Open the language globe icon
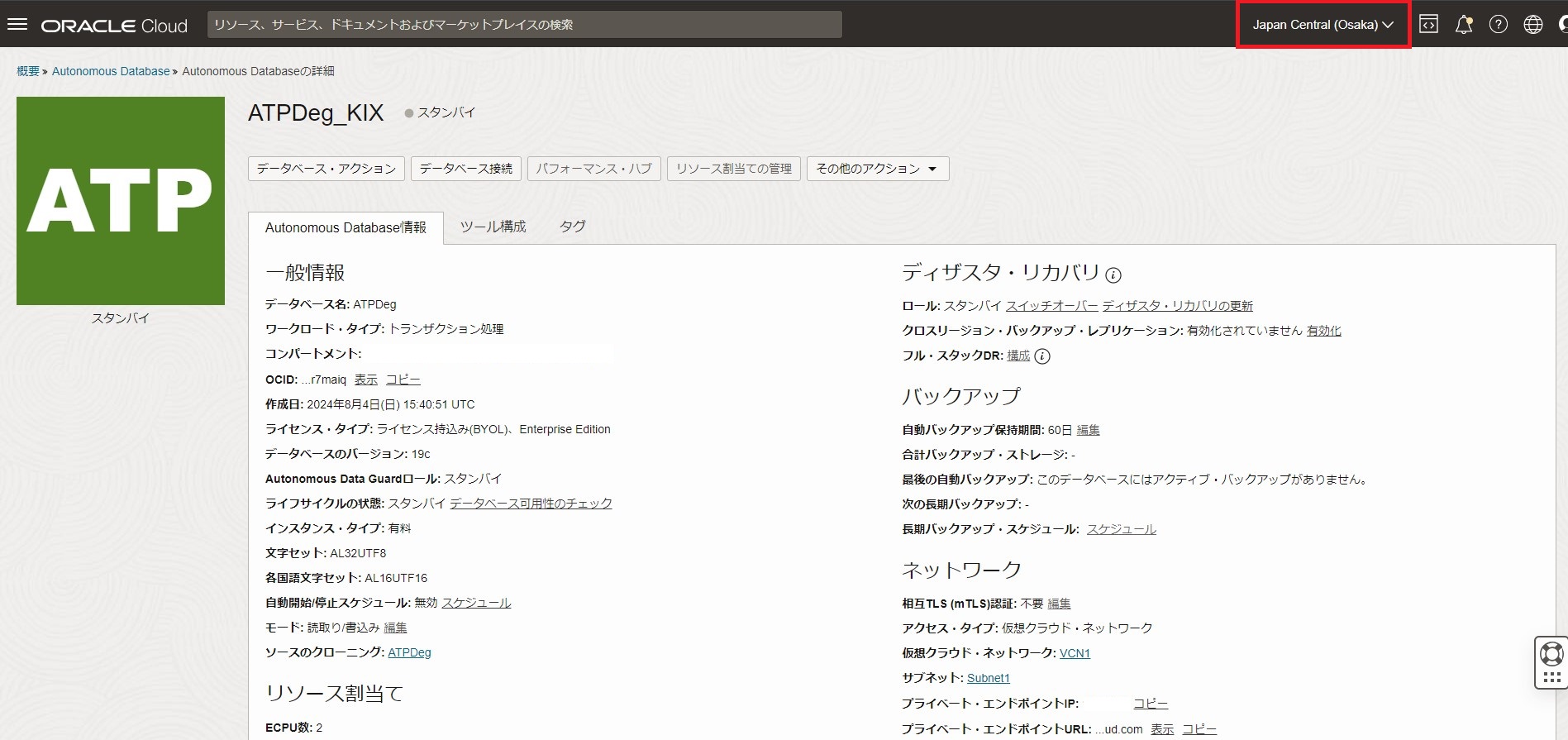 [1532, 25]
